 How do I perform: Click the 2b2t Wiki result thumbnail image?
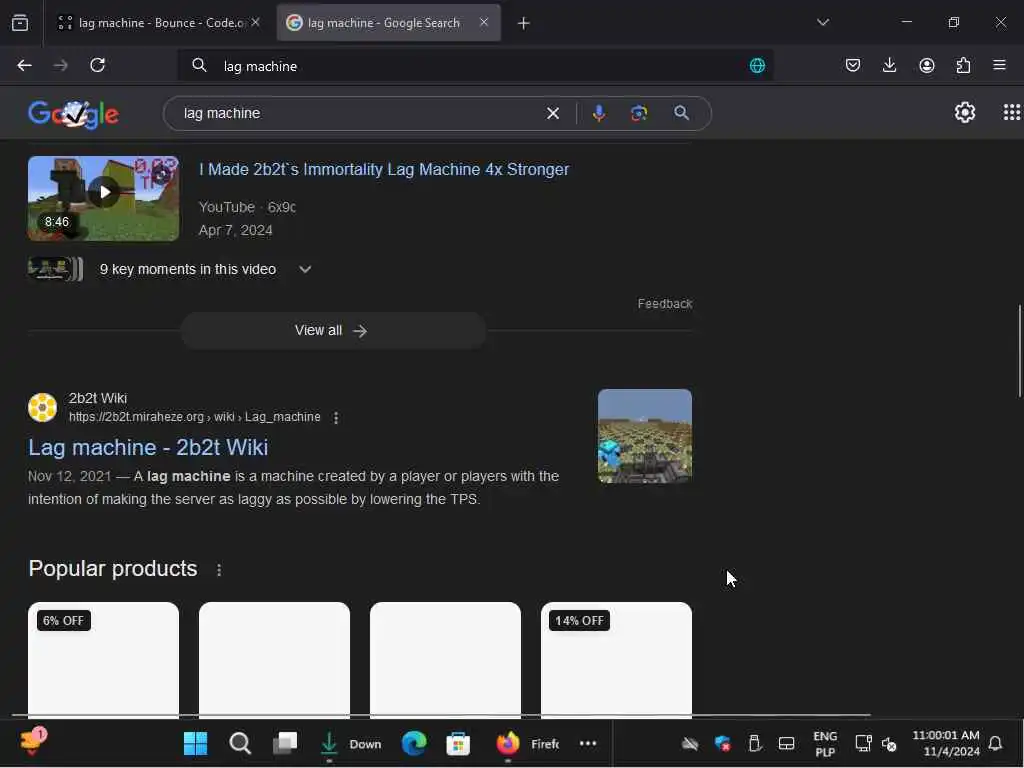coord(645,436)
